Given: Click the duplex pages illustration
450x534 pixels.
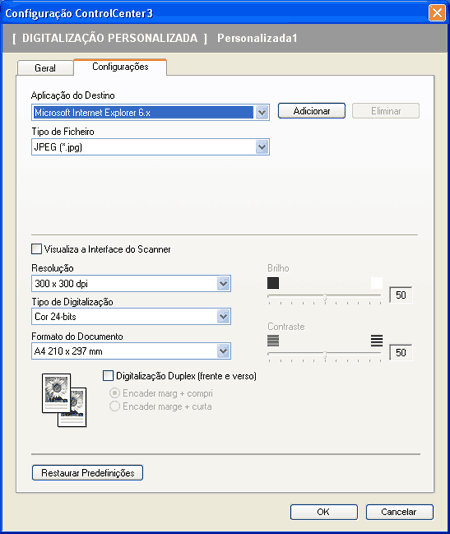Looking at the screenshot, I should click(64, 400).
